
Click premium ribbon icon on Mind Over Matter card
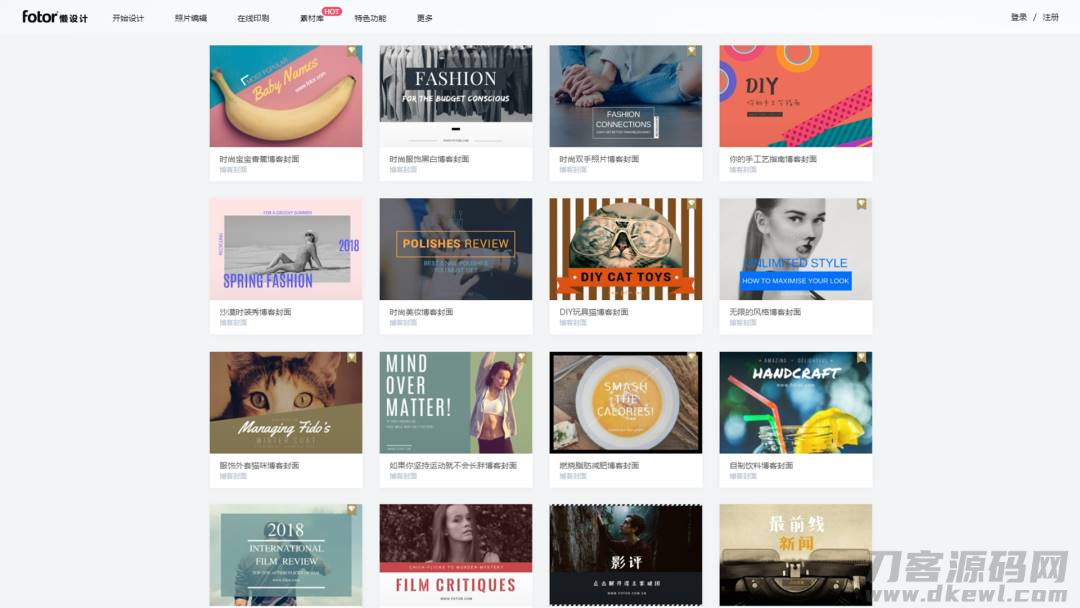pos(521,357)
